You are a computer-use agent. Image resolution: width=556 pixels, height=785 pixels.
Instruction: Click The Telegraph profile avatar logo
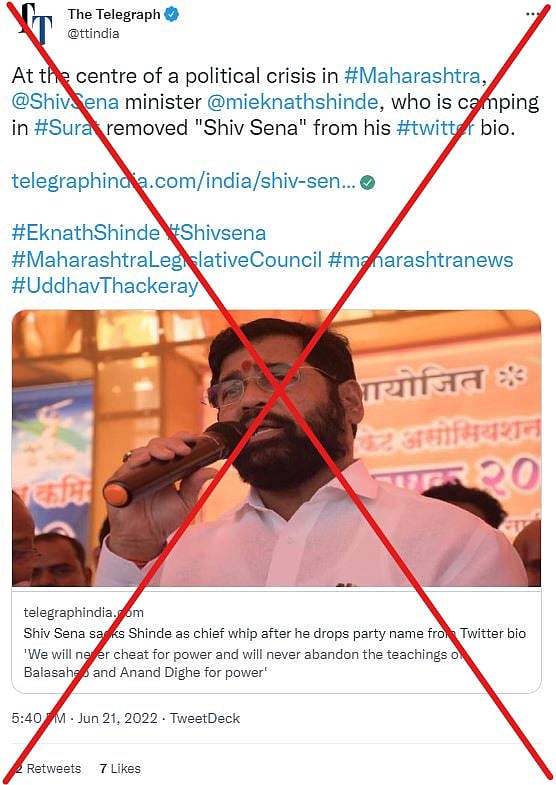[36, 23]
